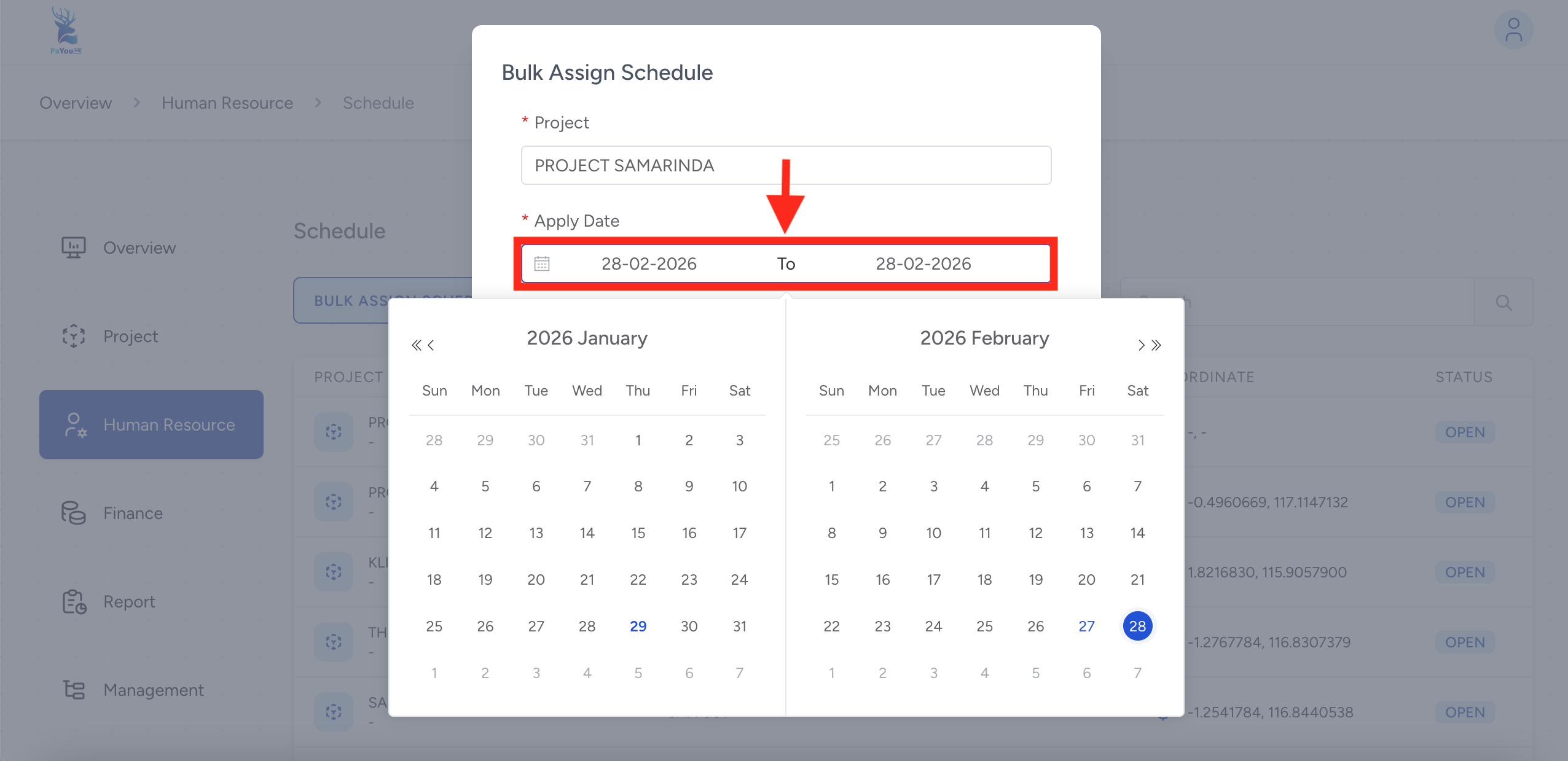
Task: Click the Overview breadcrumb link
Action: 76,103
